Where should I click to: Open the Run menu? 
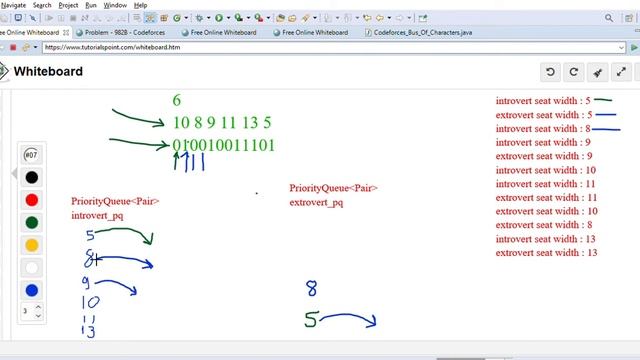click(x=91, y=5)
